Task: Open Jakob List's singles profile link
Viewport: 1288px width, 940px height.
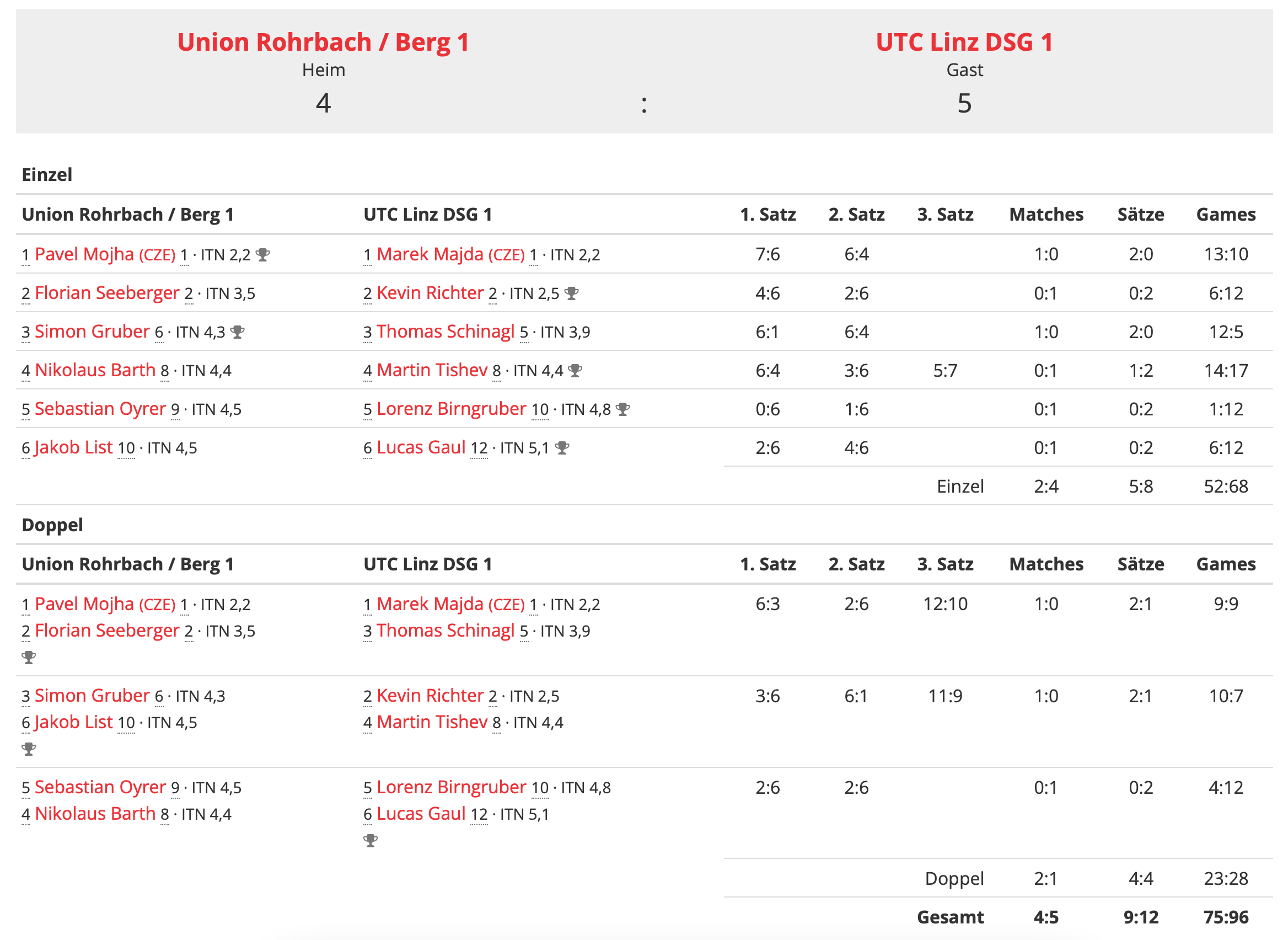Action: (73, 448)
